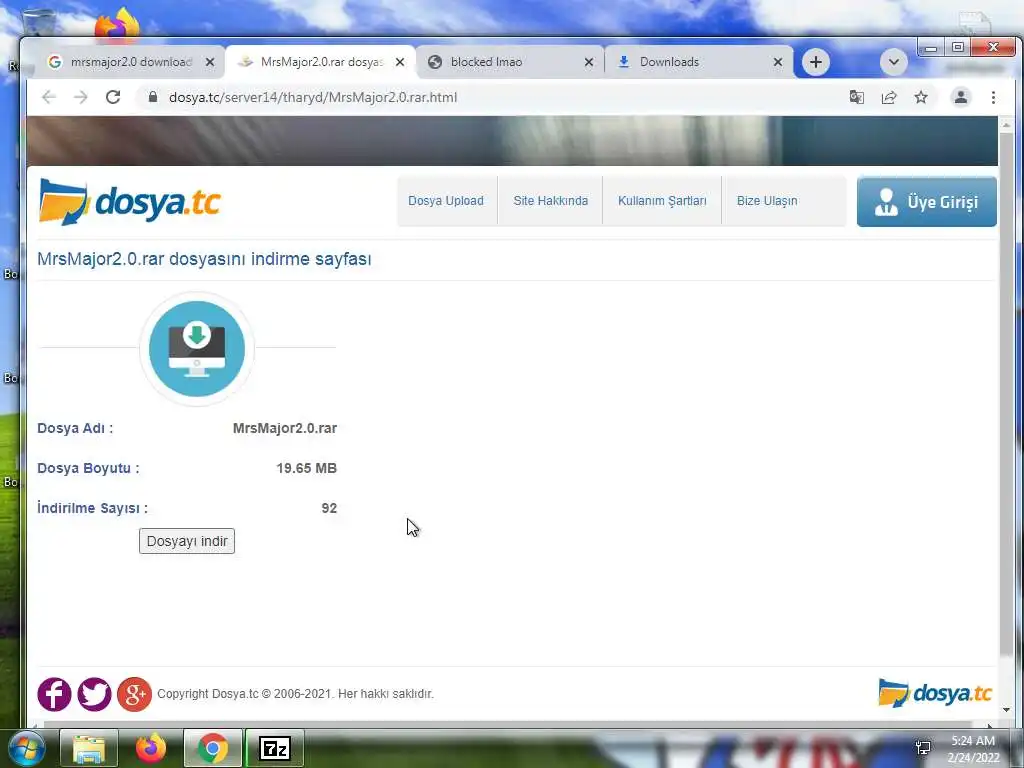Click the scrollbar down arrow
1024x768 pixels.
point(1006,709)
